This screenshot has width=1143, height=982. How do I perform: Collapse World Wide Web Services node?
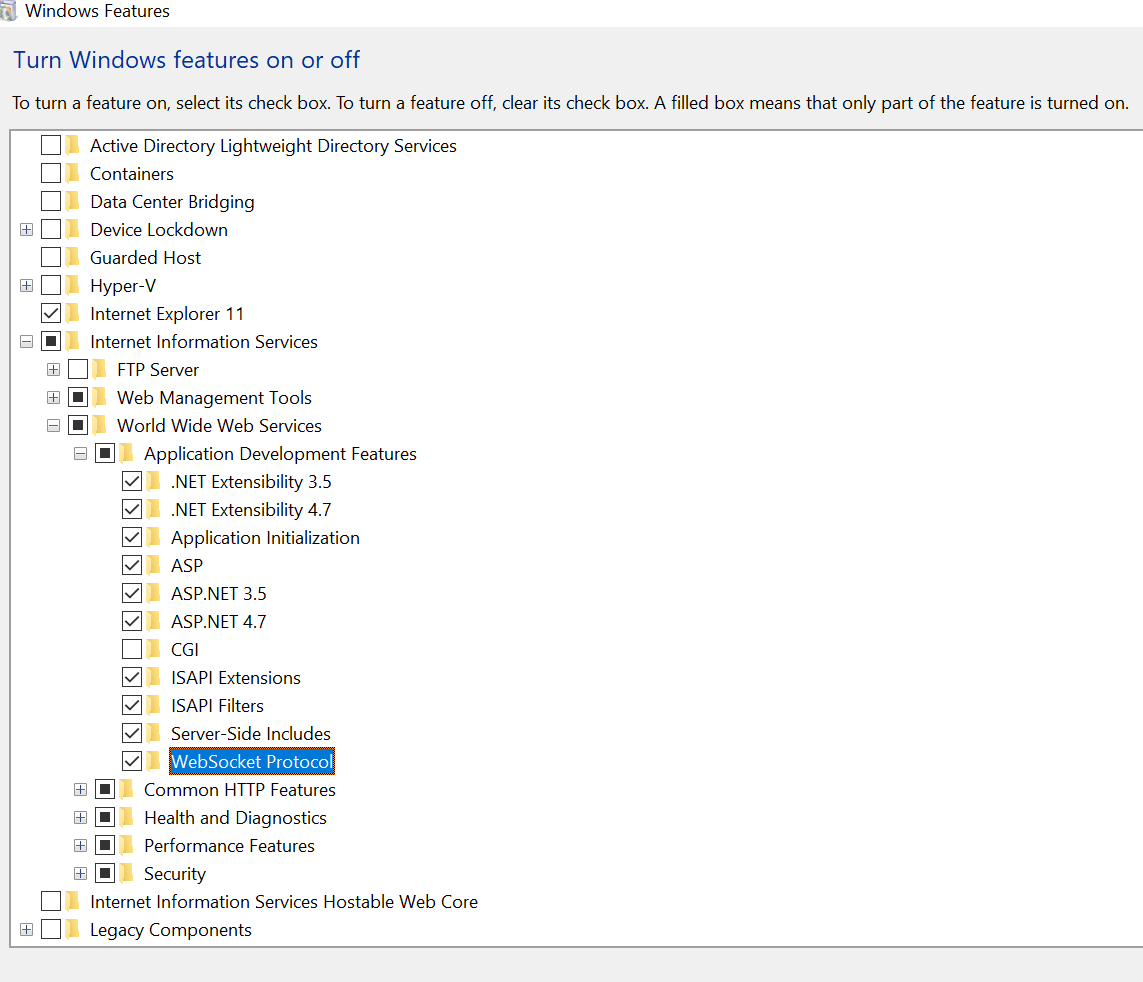[x=53, y=426]
